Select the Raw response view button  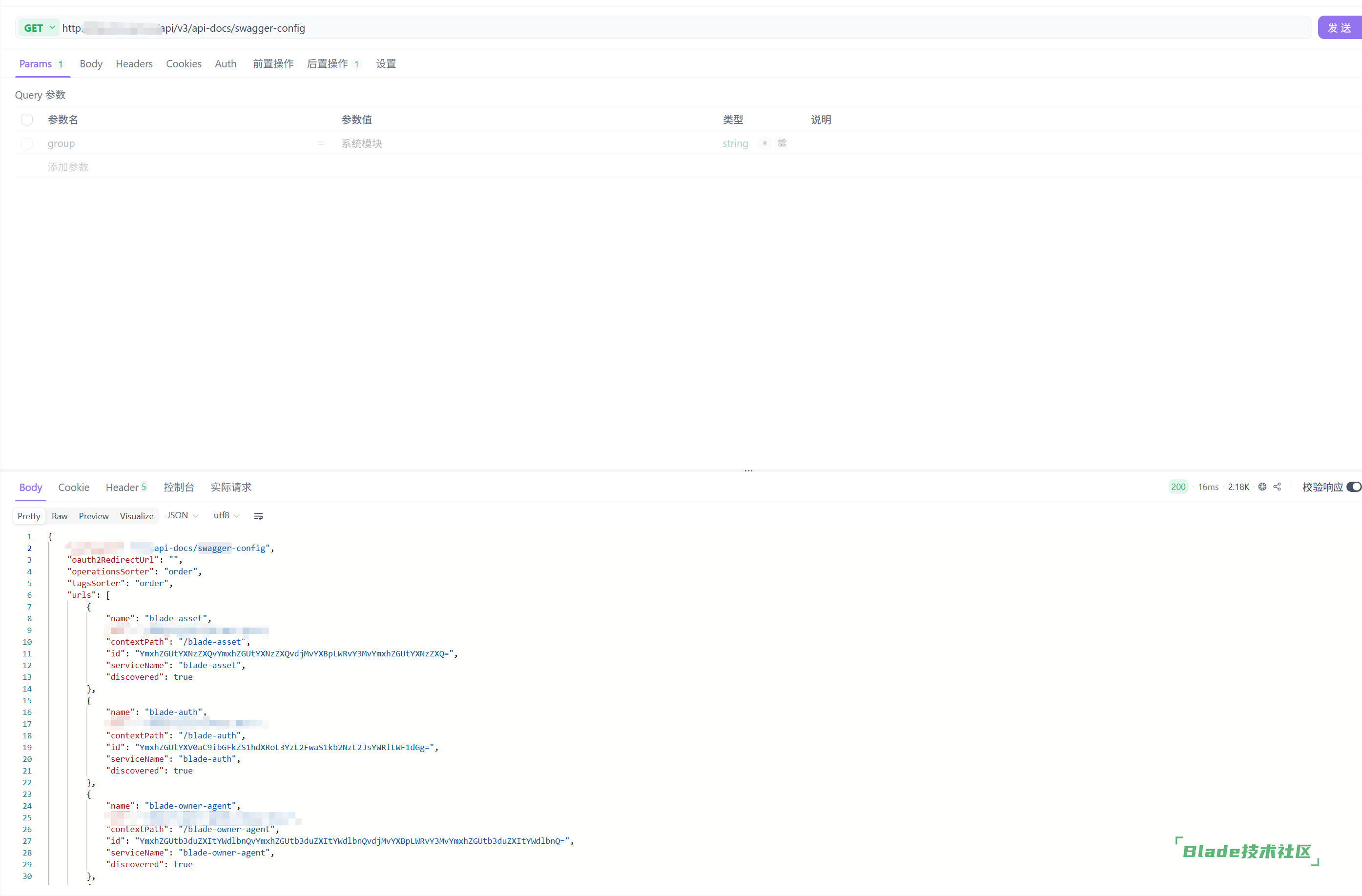click(60, 516)
